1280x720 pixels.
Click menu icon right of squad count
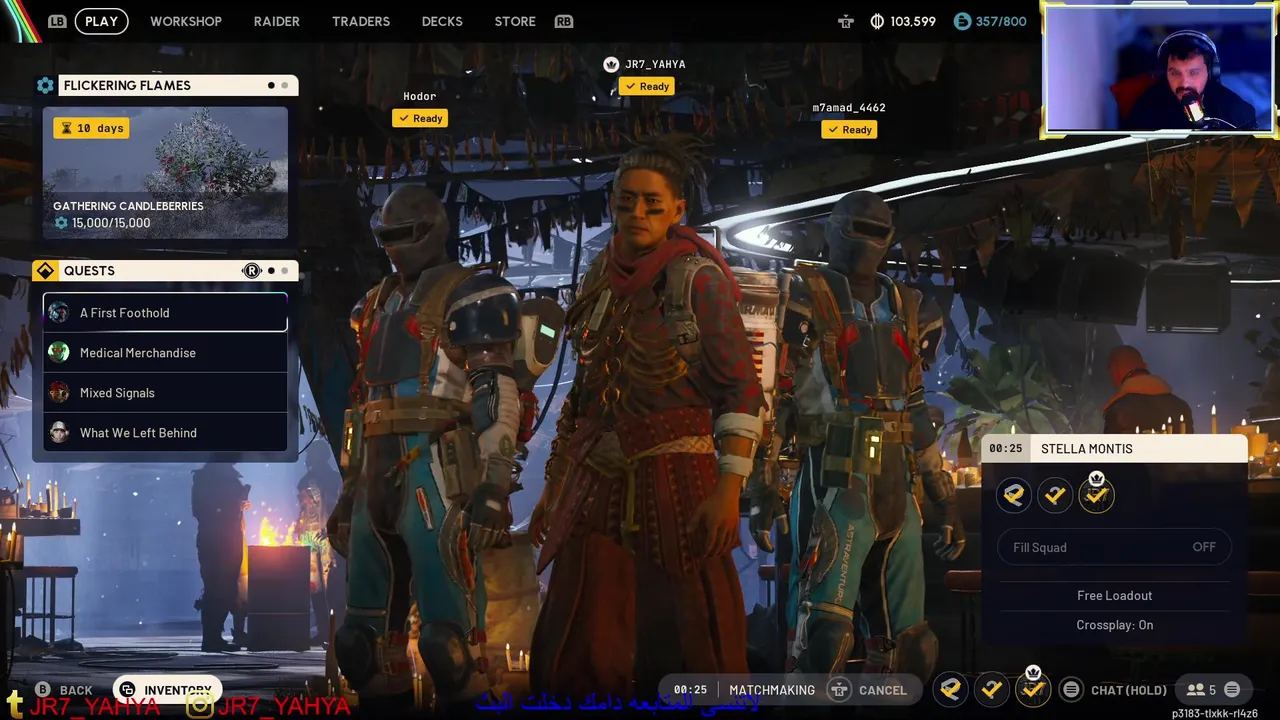tap(1232, 690)
